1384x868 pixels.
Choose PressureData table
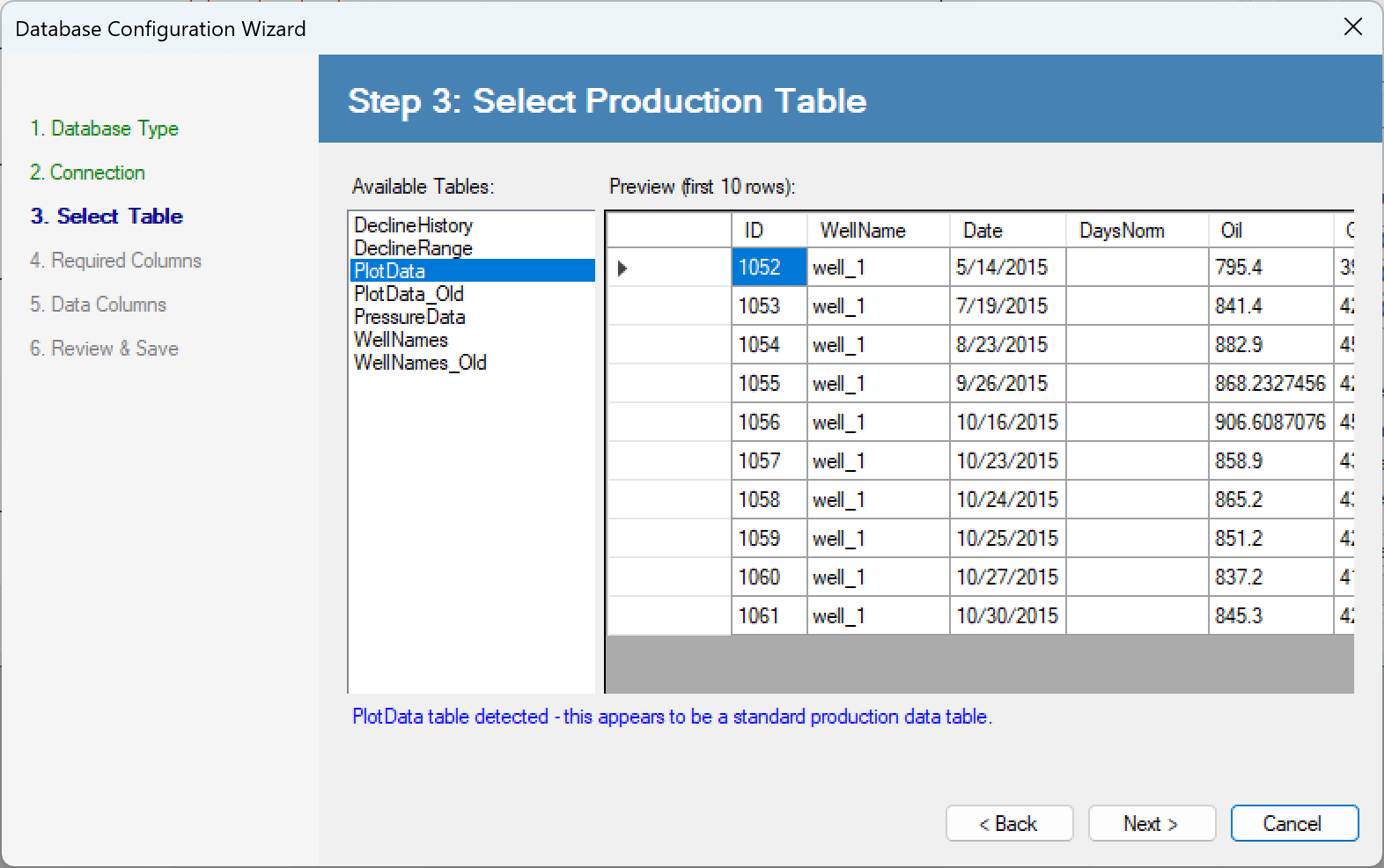point(472,317)
